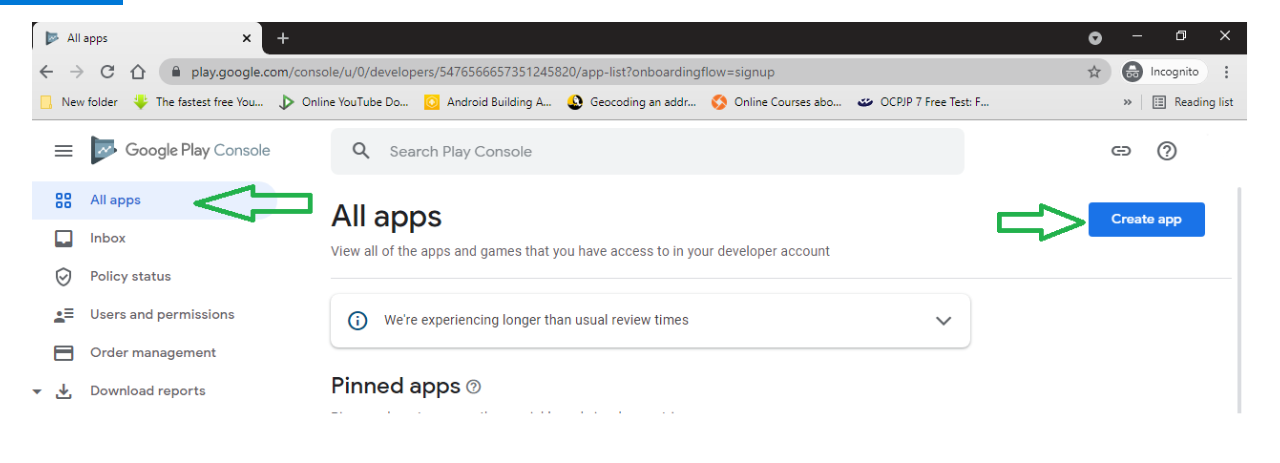Click the Pinned apps help icon

coord(474,387)
